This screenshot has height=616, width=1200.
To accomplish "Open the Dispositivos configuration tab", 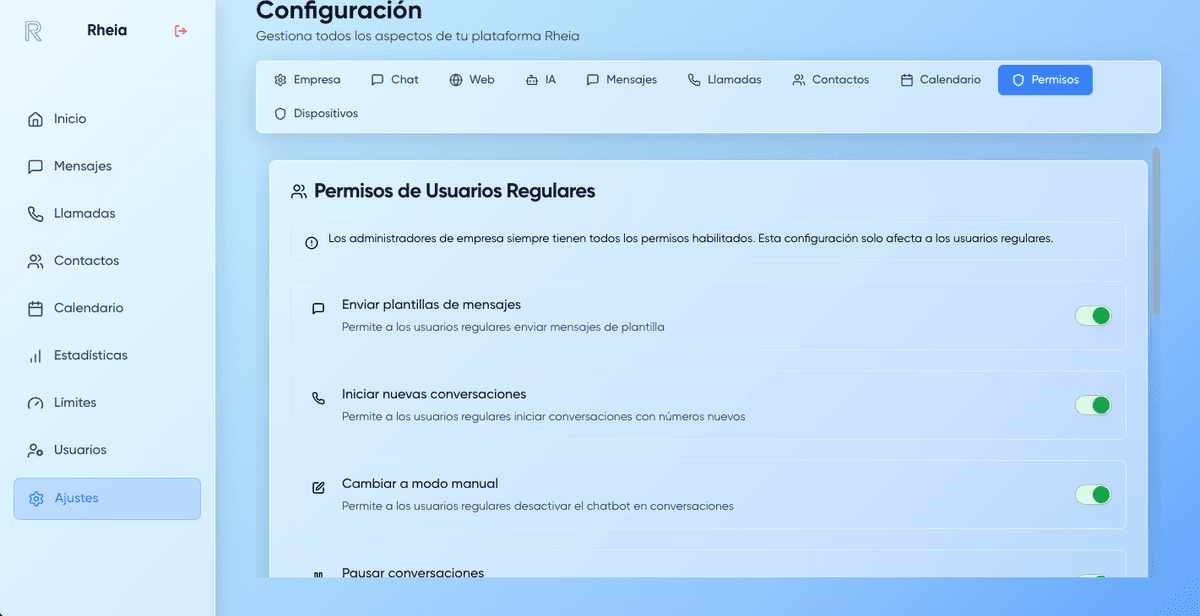I will pos(315,113).
